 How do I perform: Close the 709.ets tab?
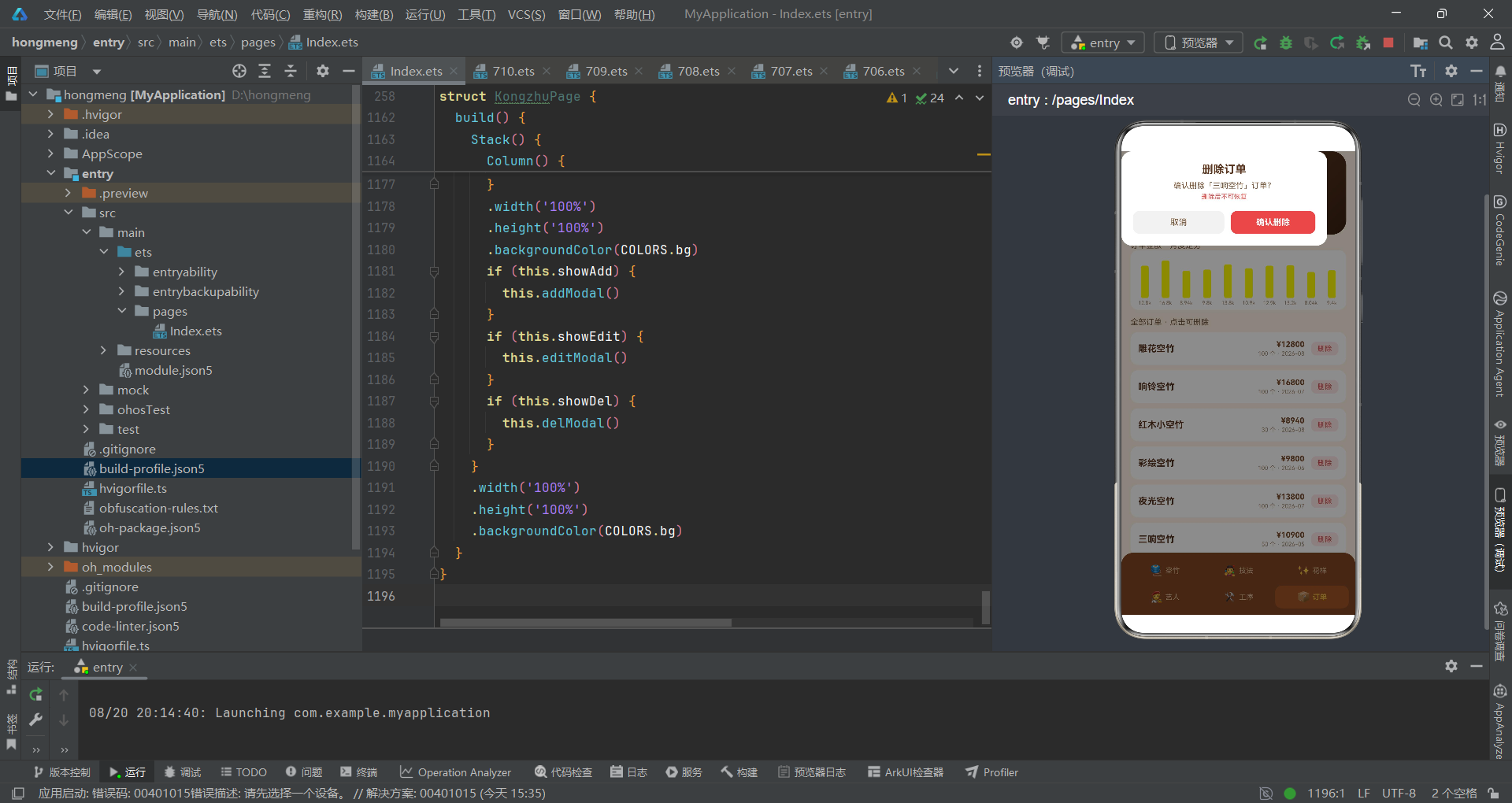coord(639,71)
